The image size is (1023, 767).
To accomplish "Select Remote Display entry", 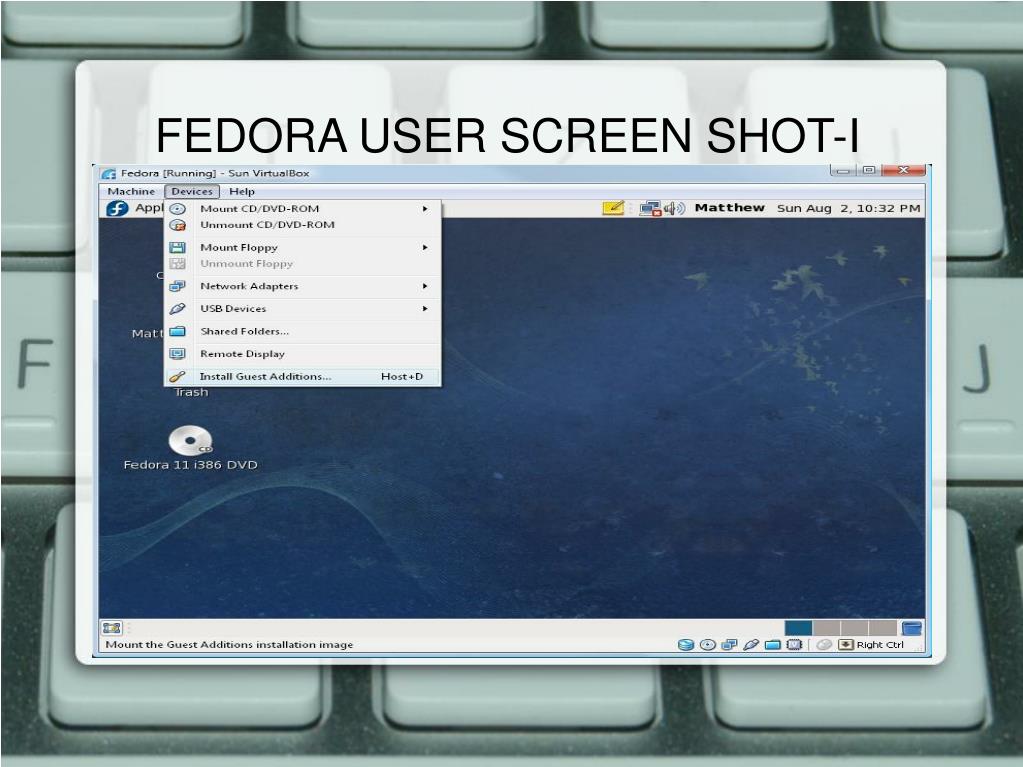I will click(x=303, y=353).
